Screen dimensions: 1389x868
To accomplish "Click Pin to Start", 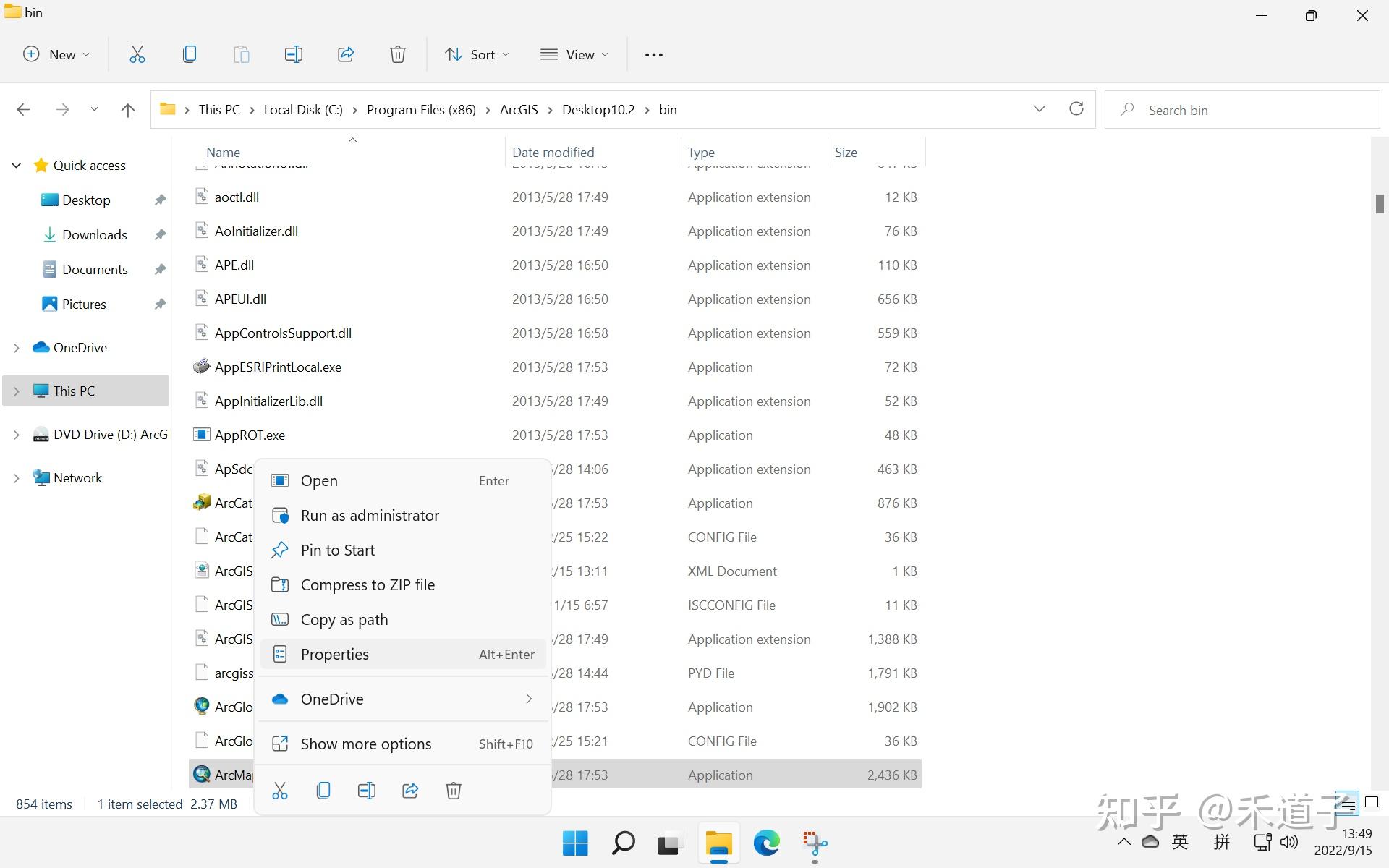I will [x=337, y=550].
